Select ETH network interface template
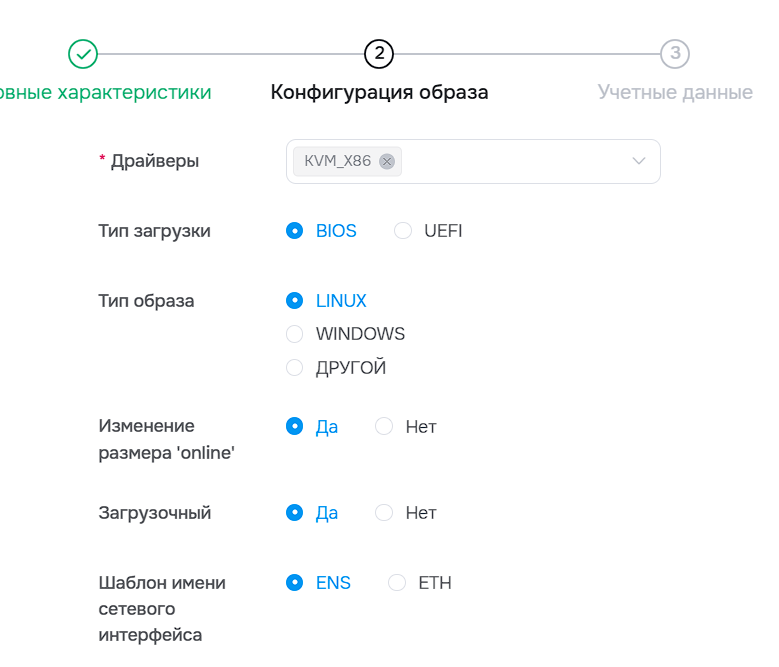This screenshot has width=779, height=667. [x=397, y=583]
